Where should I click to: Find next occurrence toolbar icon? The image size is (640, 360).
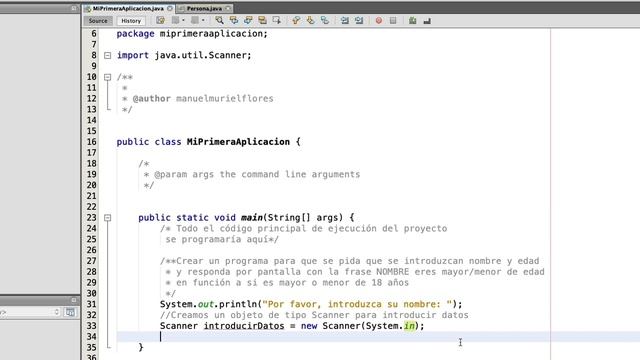[248, 20]
